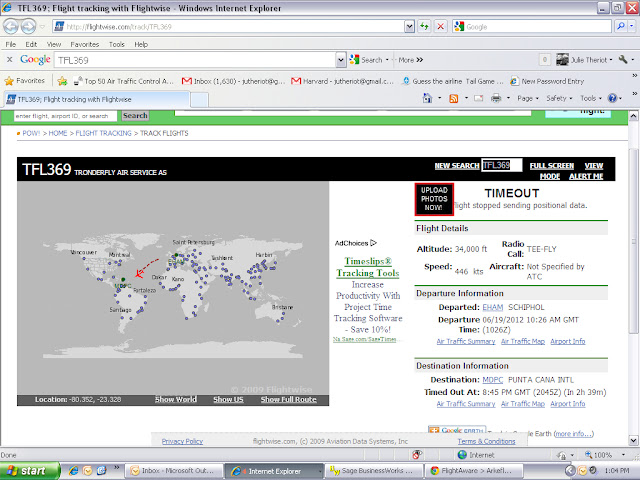Viewport: 640px width, 480px height.
Task: Click the RSS feeds icon
Action: [x=453, y=98]
